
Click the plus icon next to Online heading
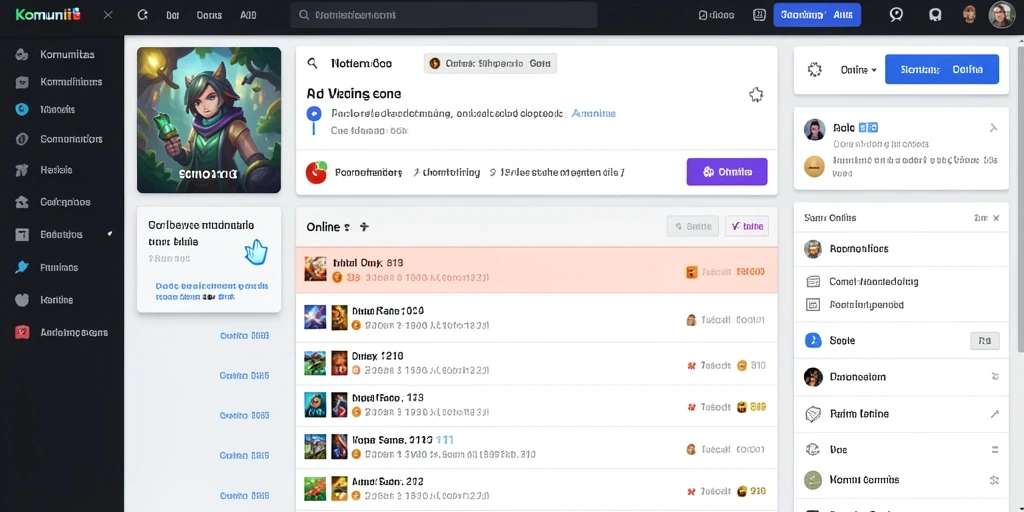coord(364,227)
